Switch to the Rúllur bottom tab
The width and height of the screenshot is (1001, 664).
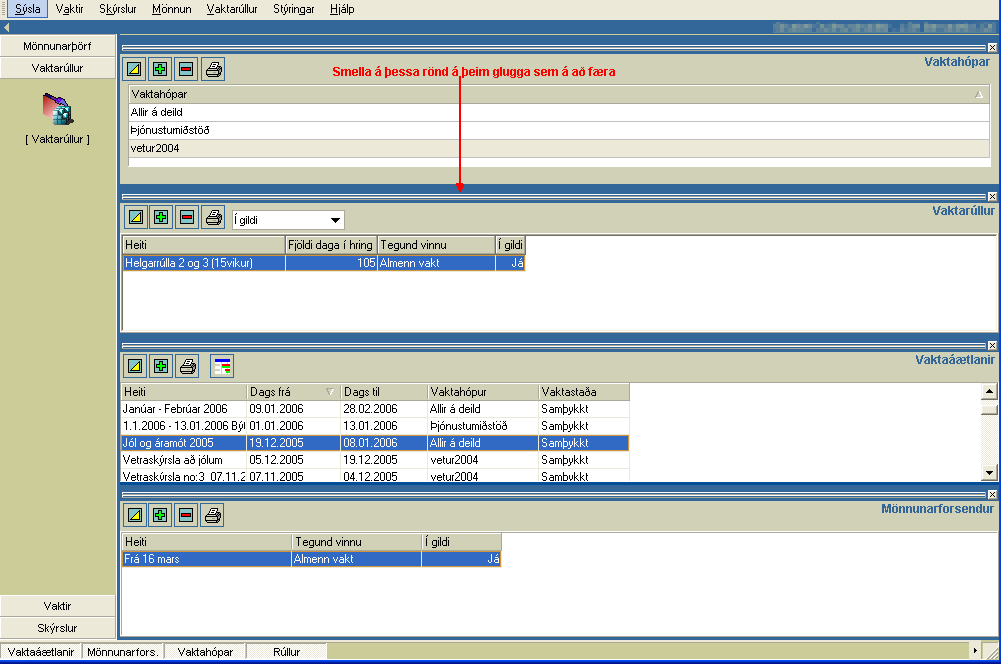click(x=287, y=651)
